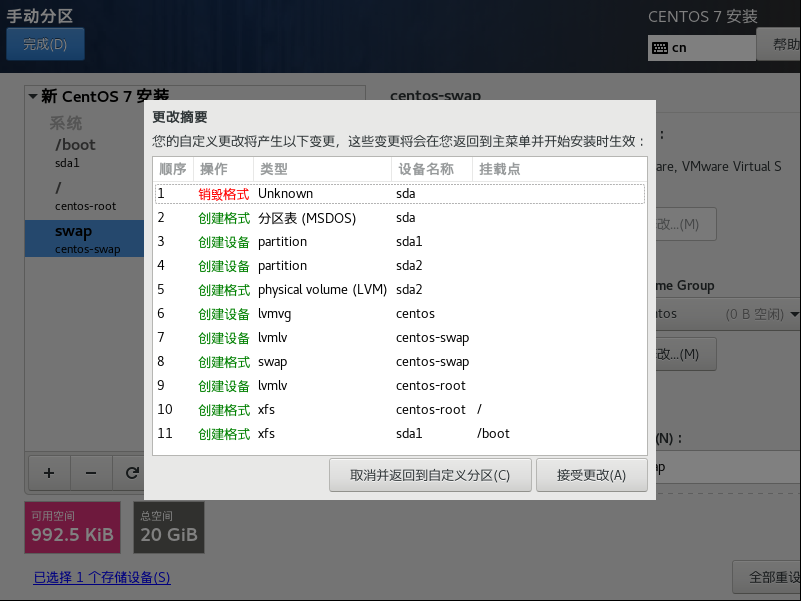This screenshot has width=801, height=601.
Task: Click the 全部重设 button
Action: [x=767, y=577]
